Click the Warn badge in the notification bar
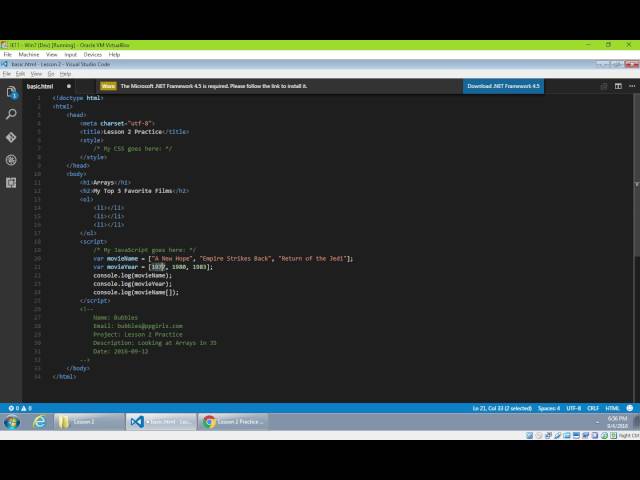Image resolution: width=640 pixels, height=480 pixels. [x=108, y=86]
